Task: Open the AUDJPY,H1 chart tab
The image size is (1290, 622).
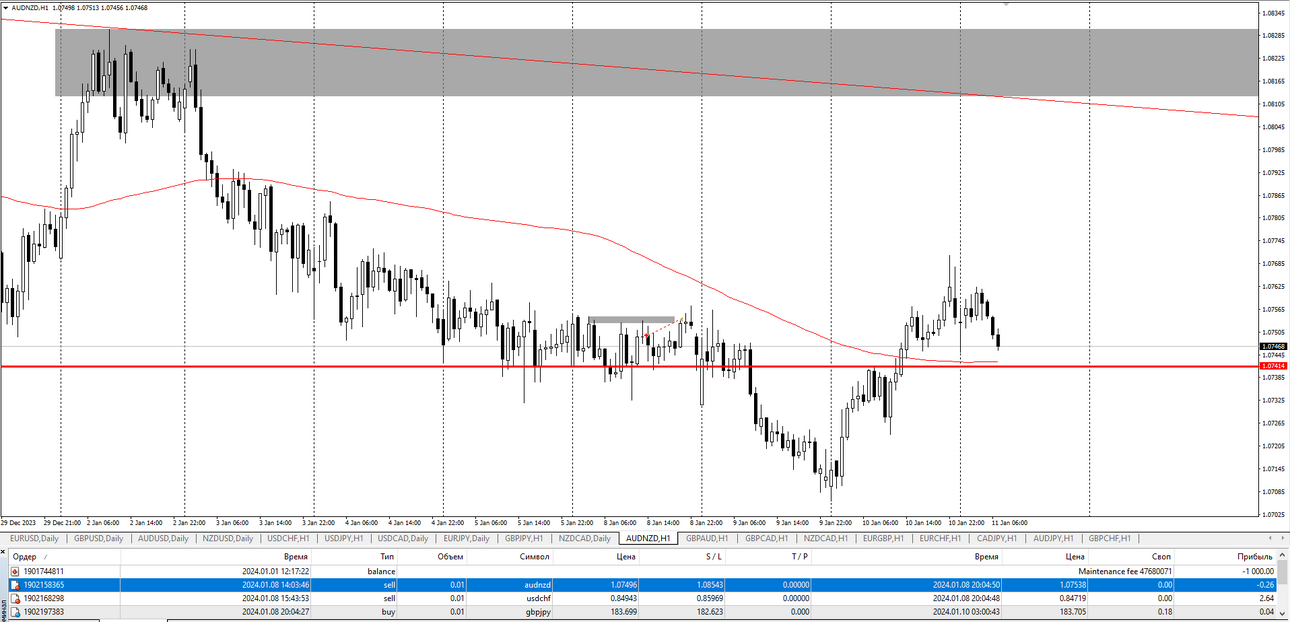Action: (1055, 538)
